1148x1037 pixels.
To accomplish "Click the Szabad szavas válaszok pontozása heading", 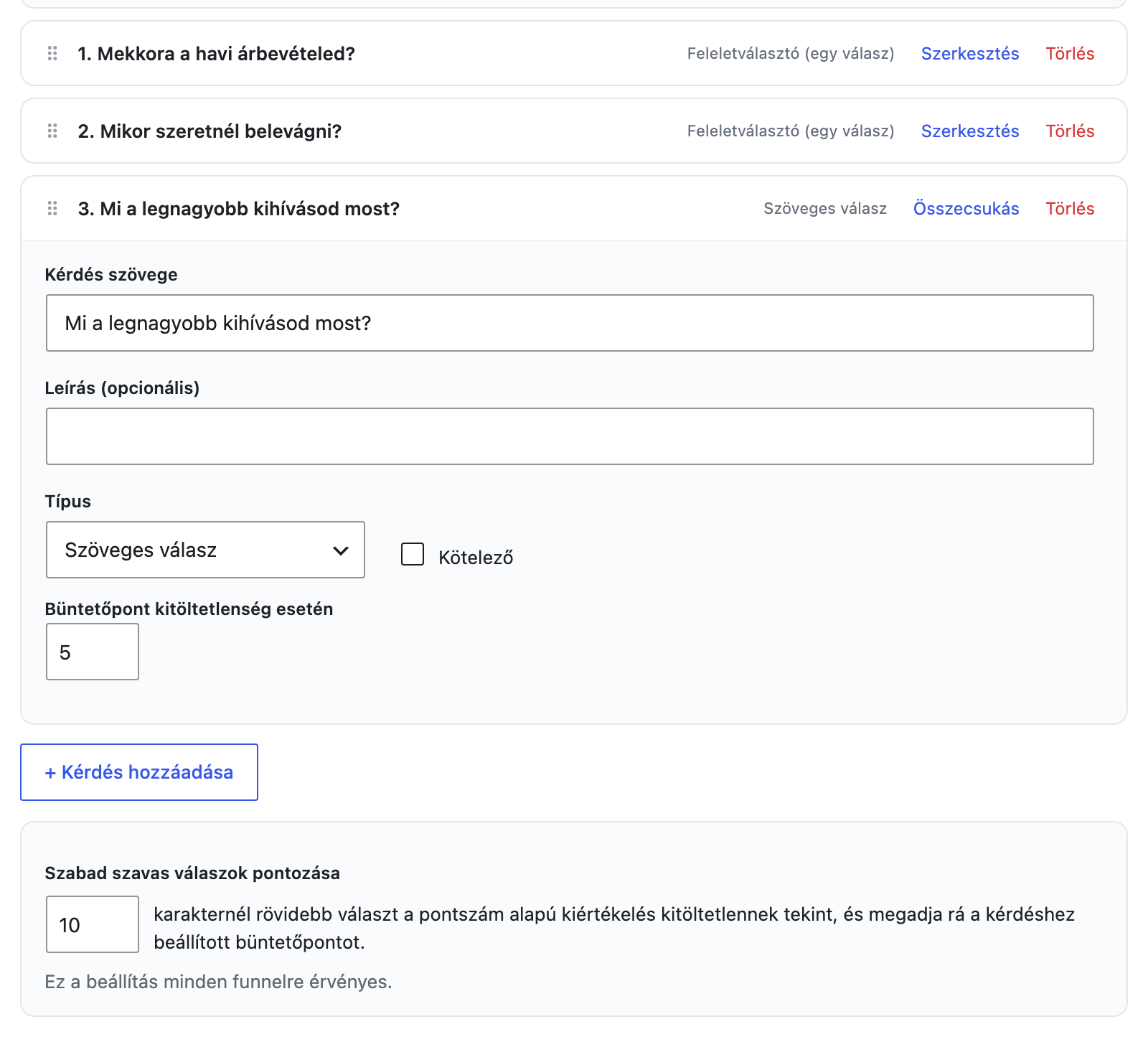I will pos(192,873).
